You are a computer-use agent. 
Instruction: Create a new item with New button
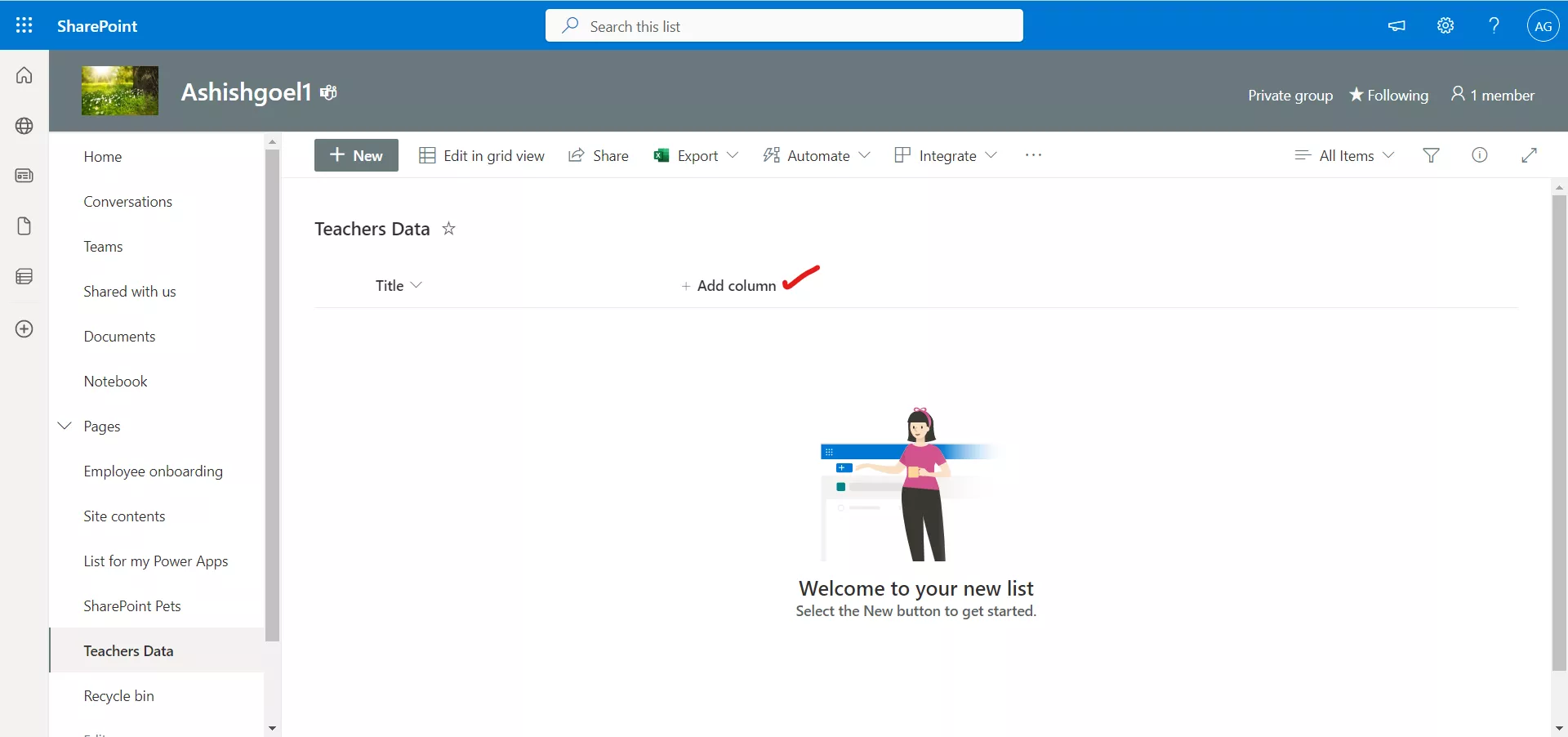coord(355,155)
